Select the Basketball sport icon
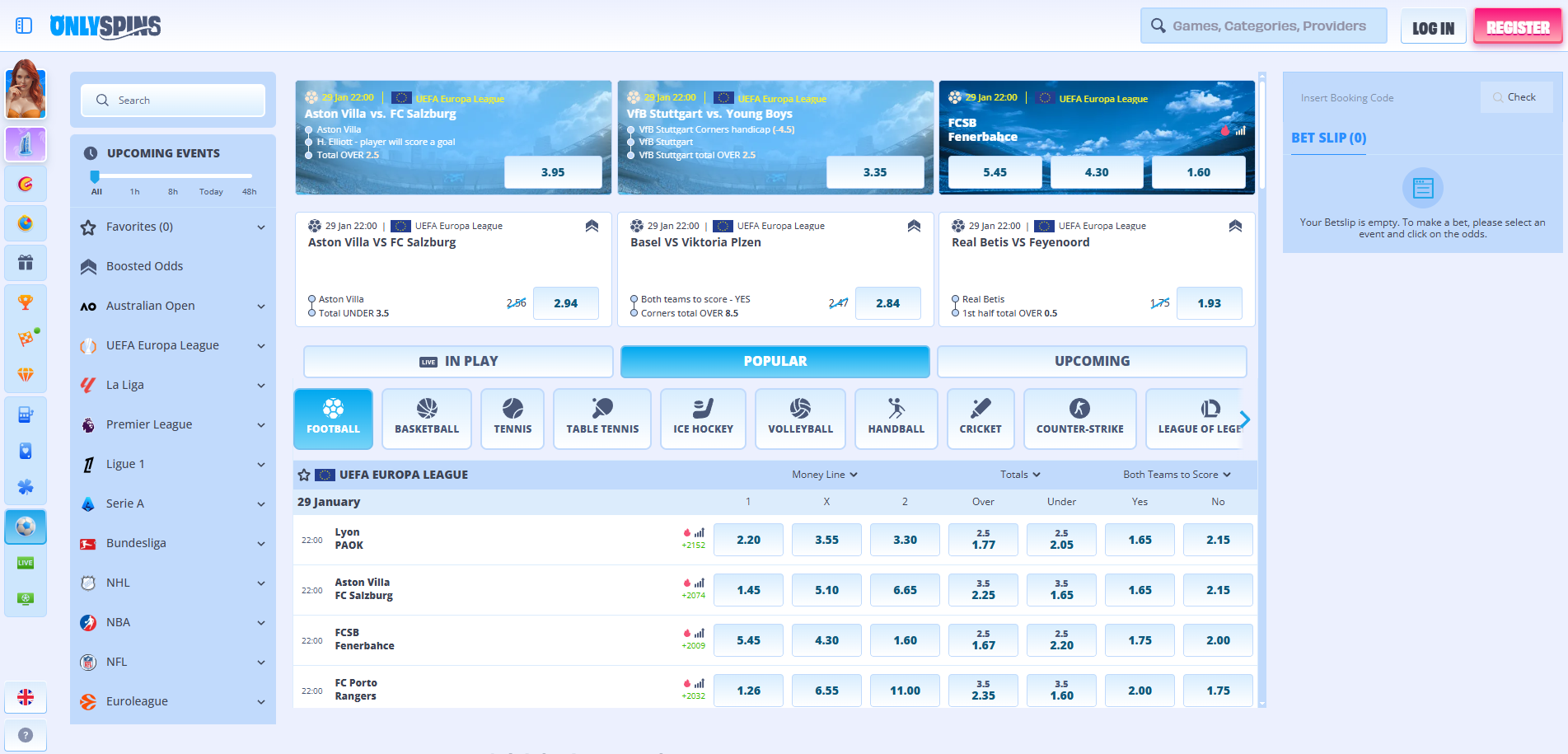 (427, 419)
